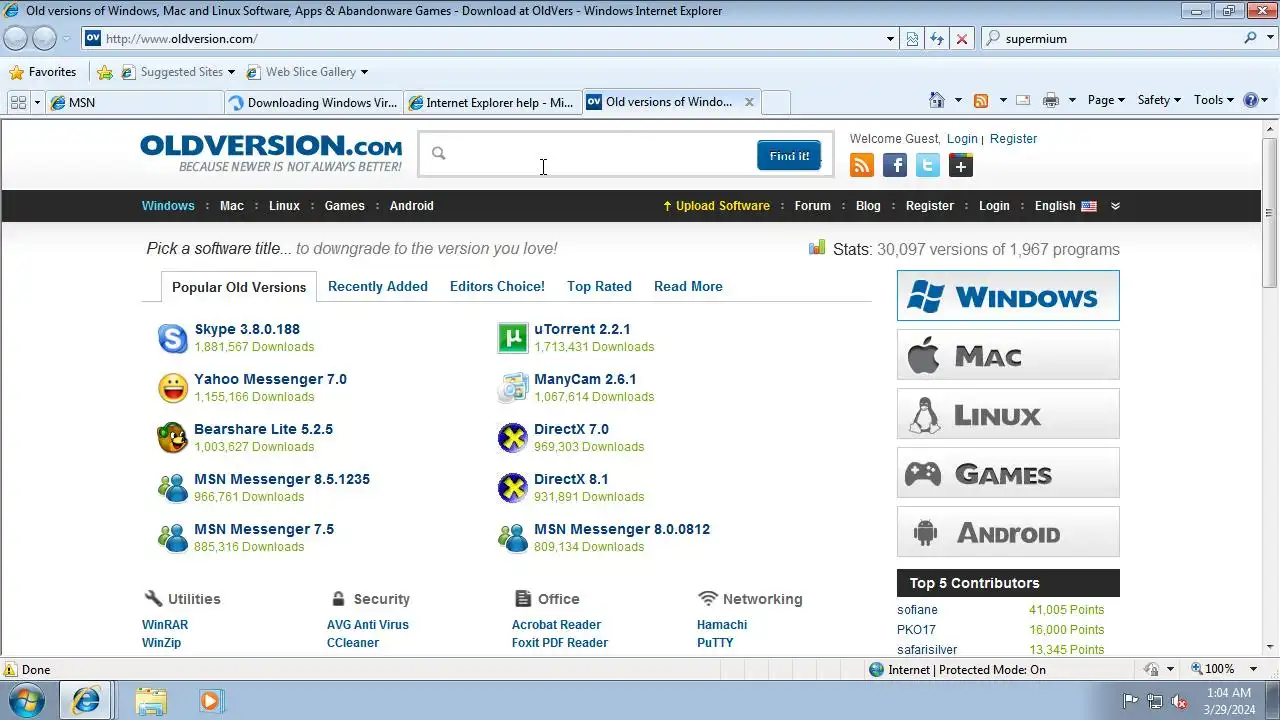Switch to Internet Explorer help tab

pos(491,102)
